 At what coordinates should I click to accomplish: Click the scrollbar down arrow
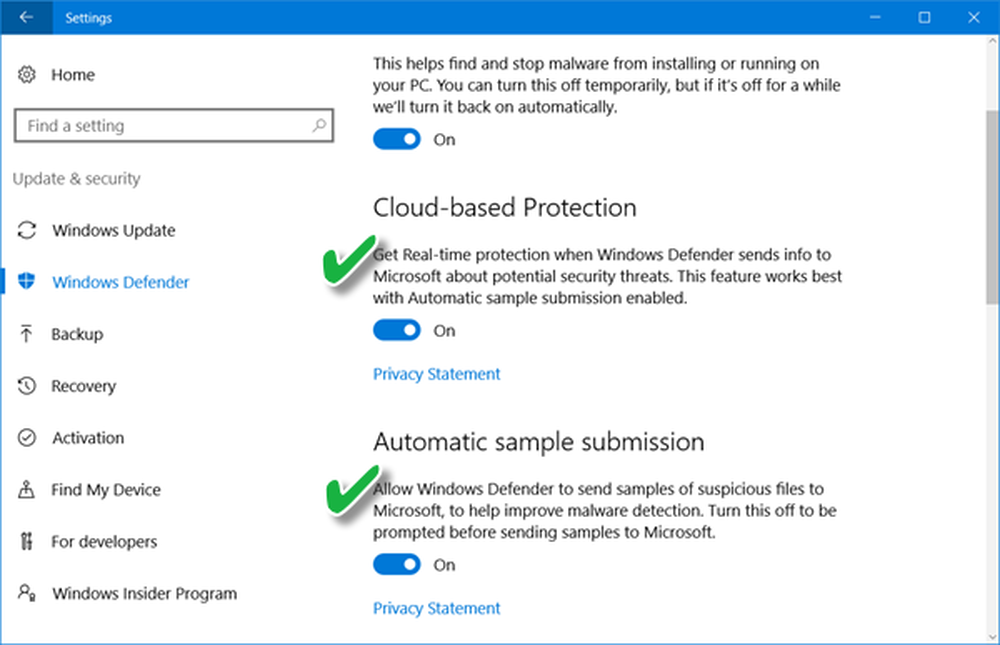(x=992, y=637)
